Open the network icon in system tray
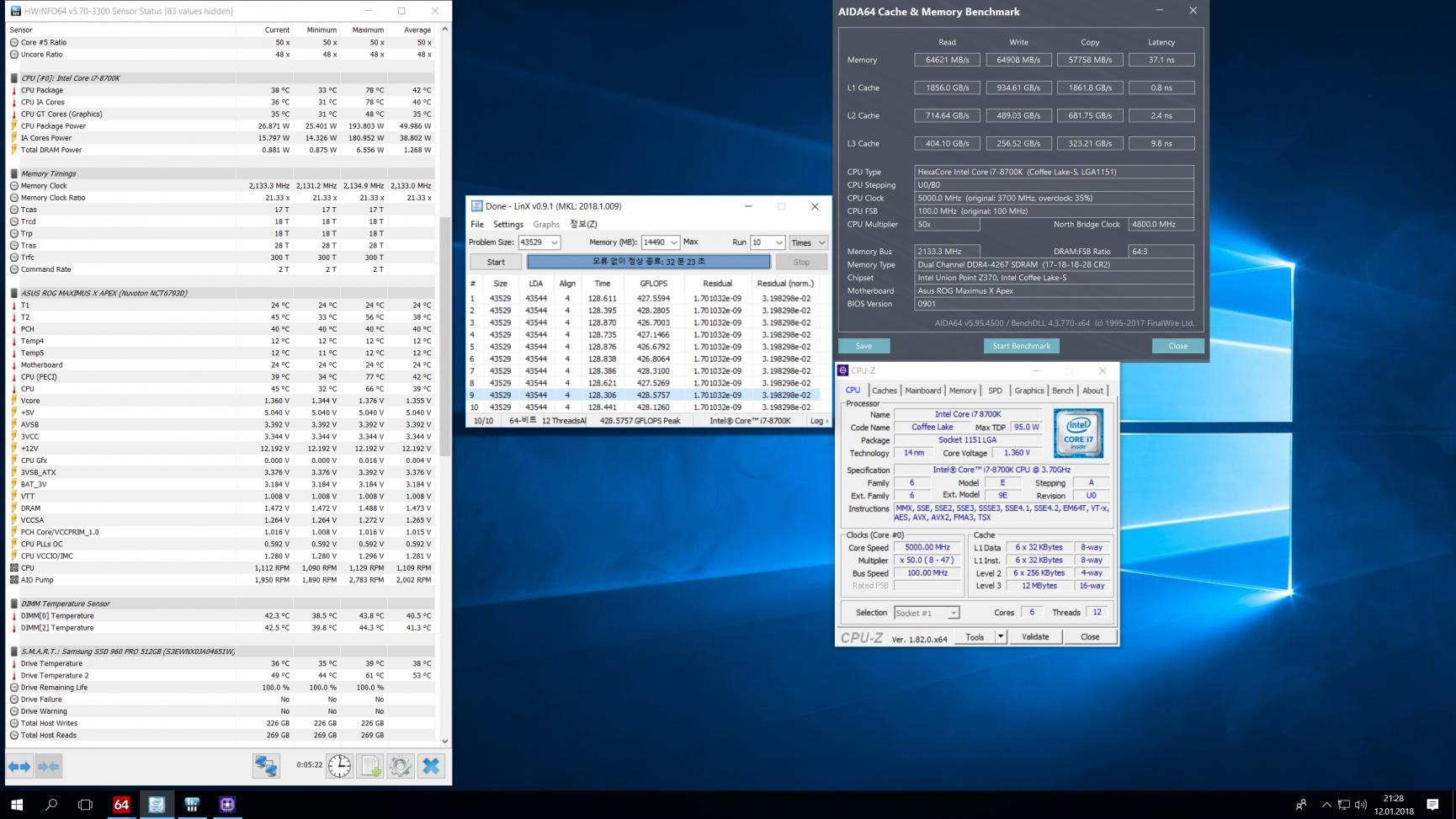Screen dimensions: 1456x819 click(1344, 805)
